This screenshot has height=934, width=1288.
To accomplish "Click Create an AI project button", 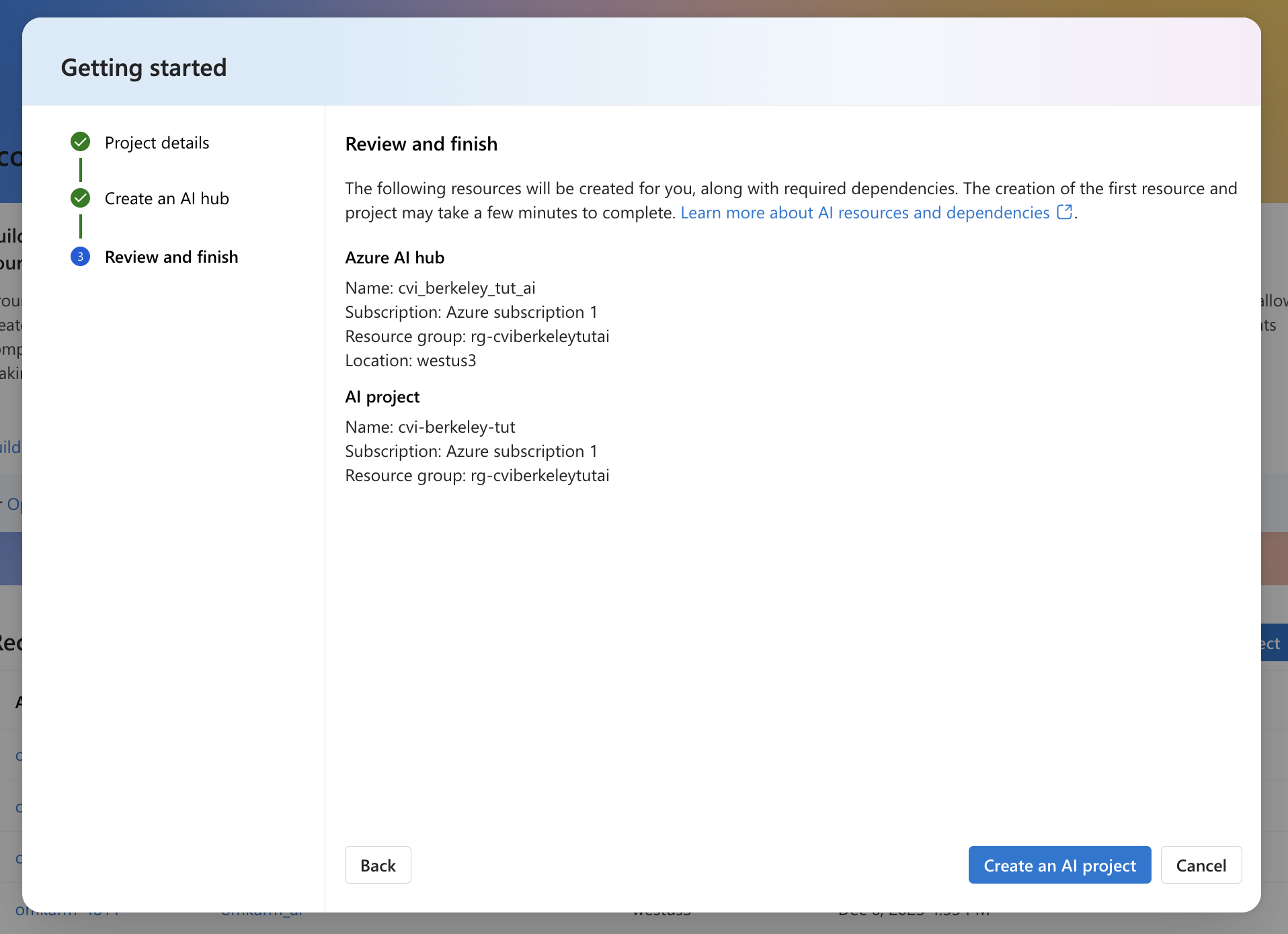I will 1059,865.
